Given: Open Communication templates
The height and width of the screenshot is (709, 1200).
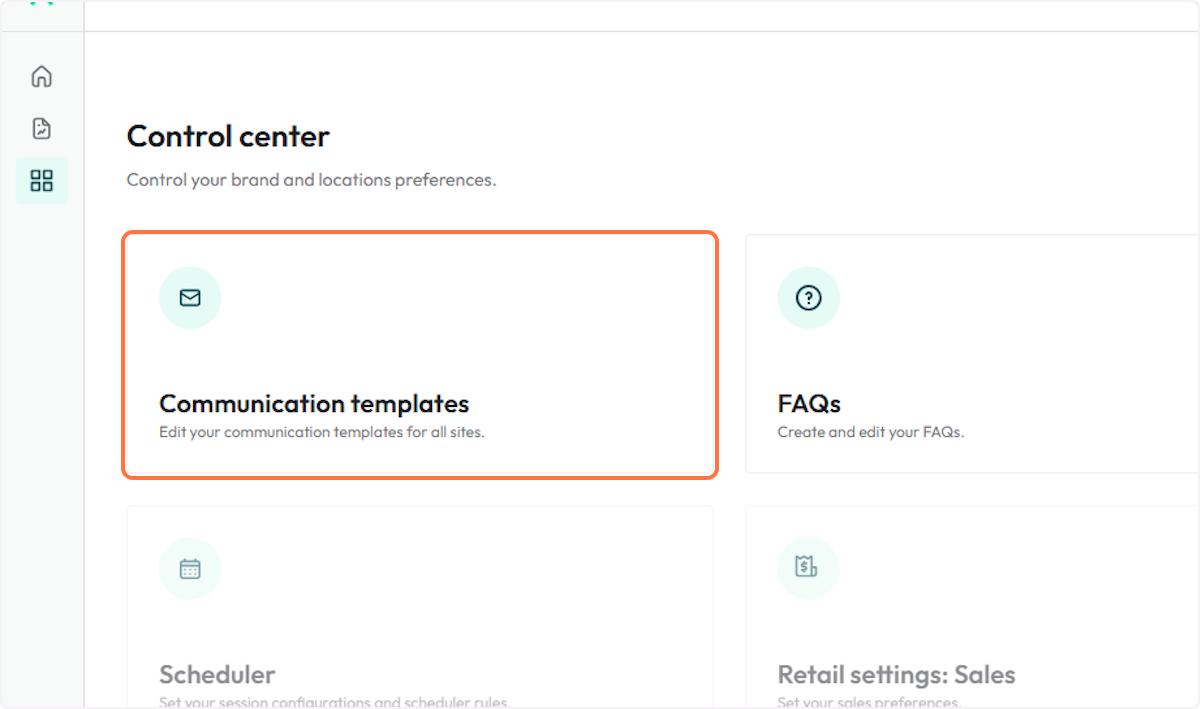Looking at the screenshot, I should [x=419, y=355].
